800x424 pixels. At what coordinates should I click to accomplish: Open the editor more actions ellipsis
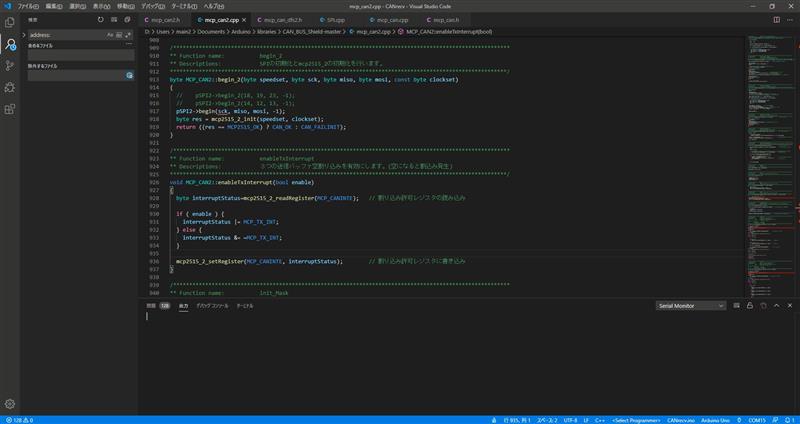790,20
